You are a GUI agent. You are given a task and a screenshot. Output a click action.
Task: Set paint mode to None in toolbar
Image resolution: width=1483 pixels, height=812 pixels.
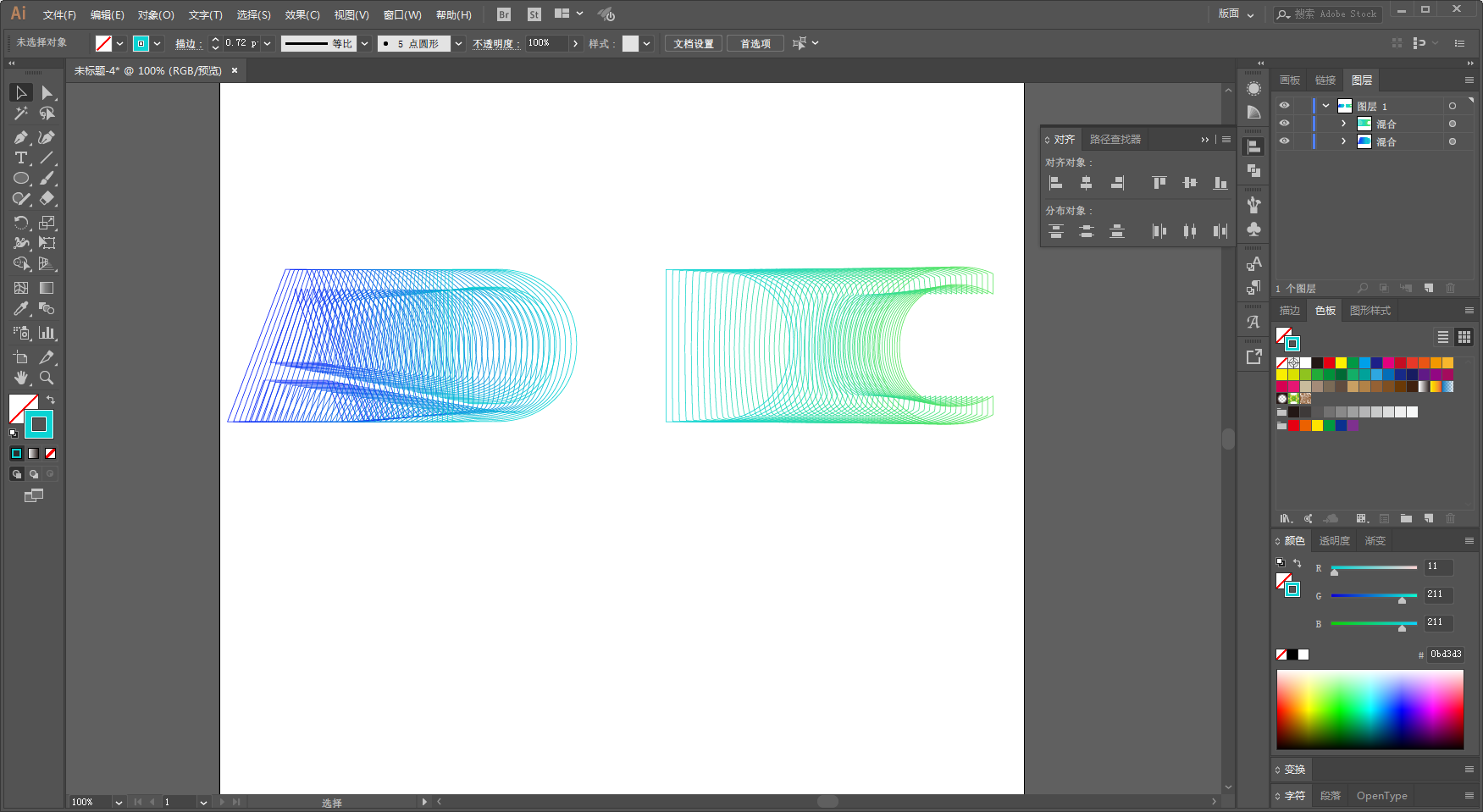[51, 454]
